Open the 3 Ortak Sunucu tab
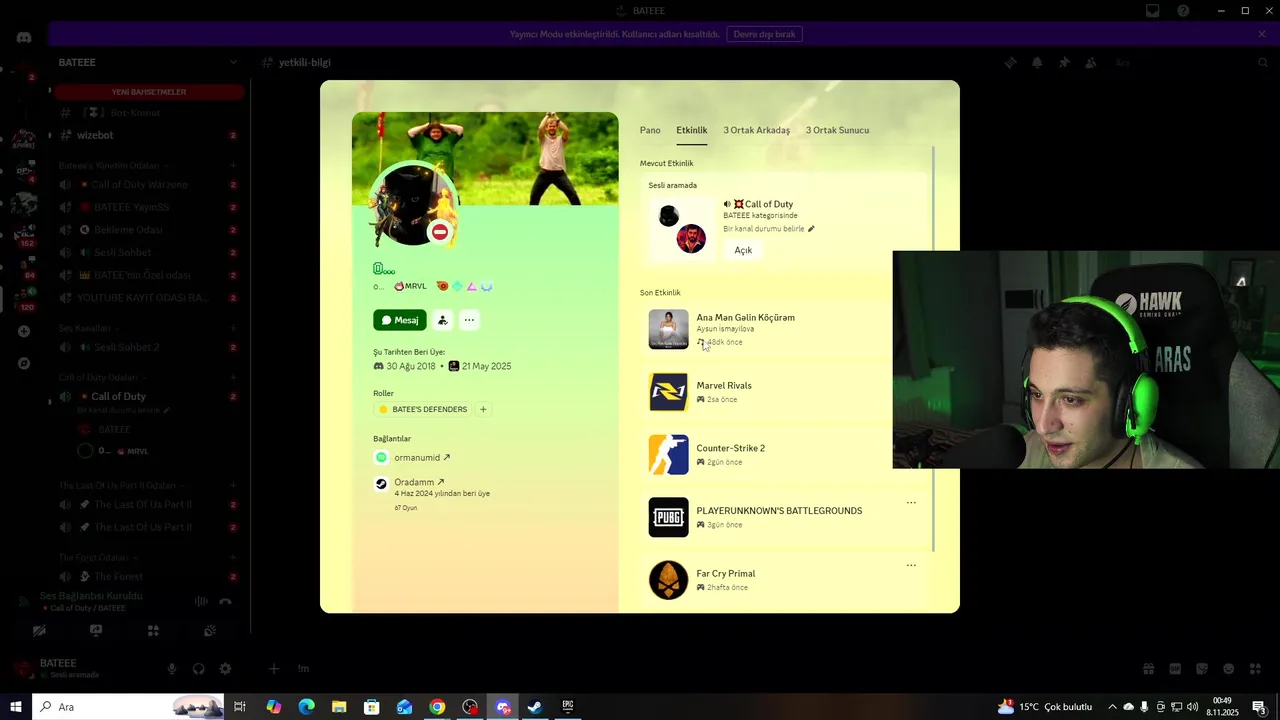 [837, 130]
